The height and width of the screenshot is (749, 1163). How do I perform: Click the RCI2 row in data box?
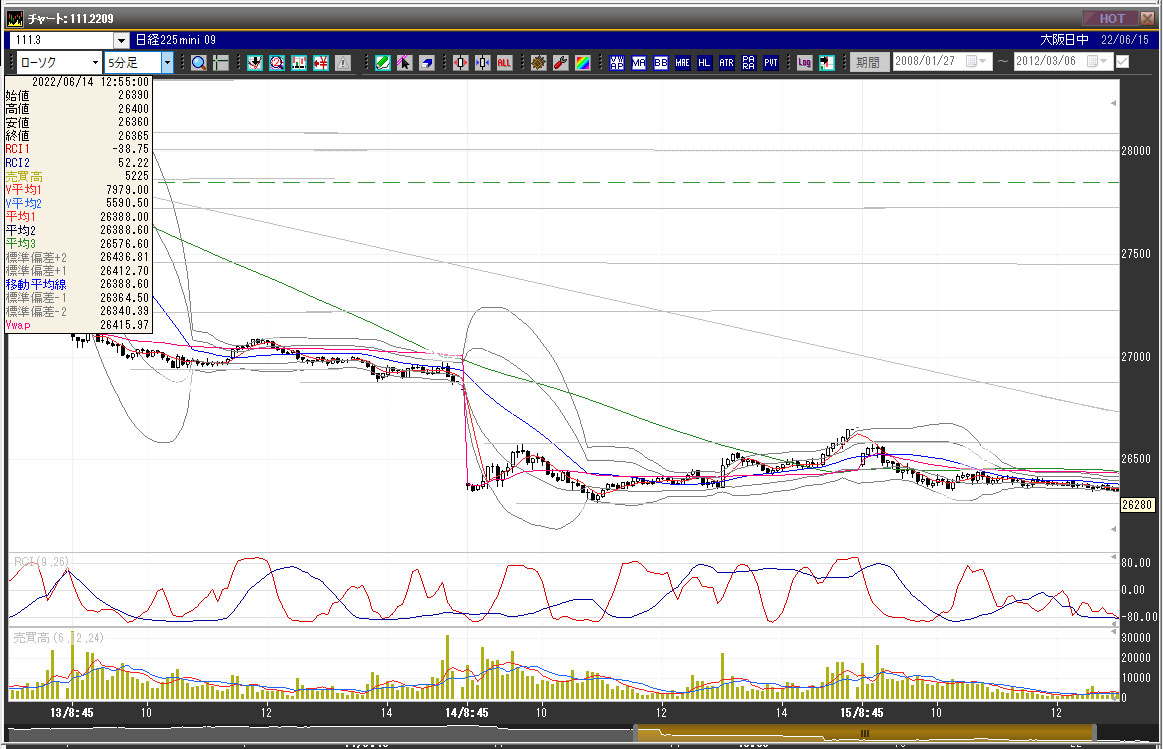point(77,162)
